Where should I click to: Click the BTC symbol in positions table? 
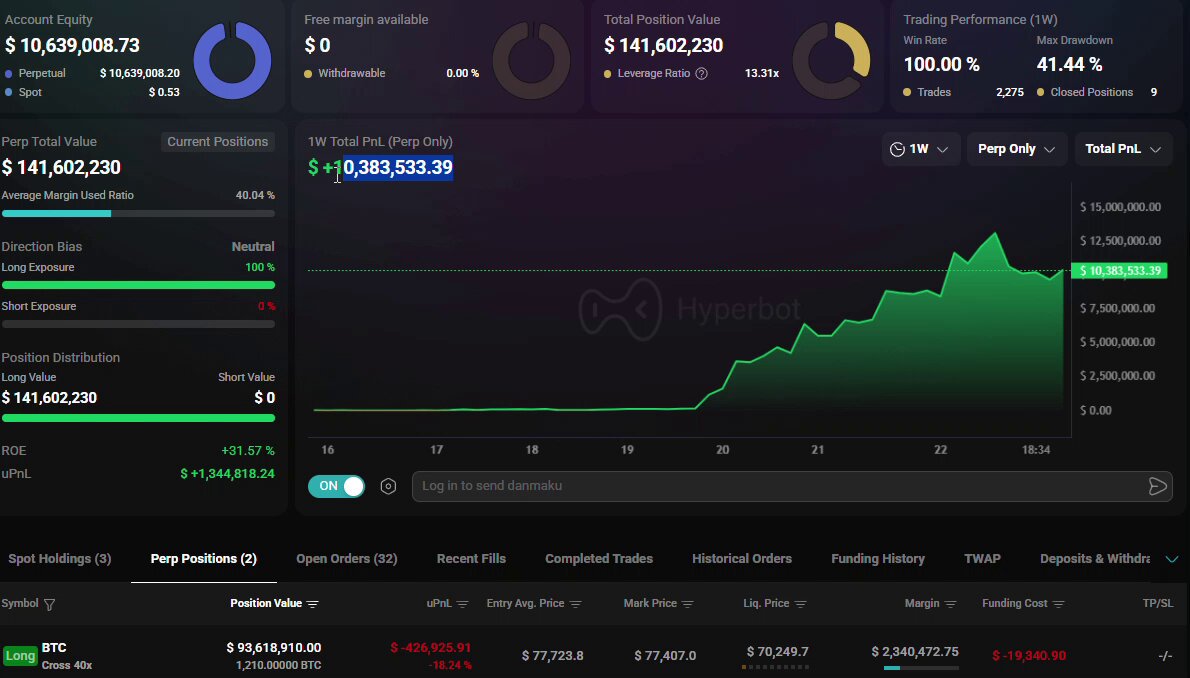tap(54, 648)
